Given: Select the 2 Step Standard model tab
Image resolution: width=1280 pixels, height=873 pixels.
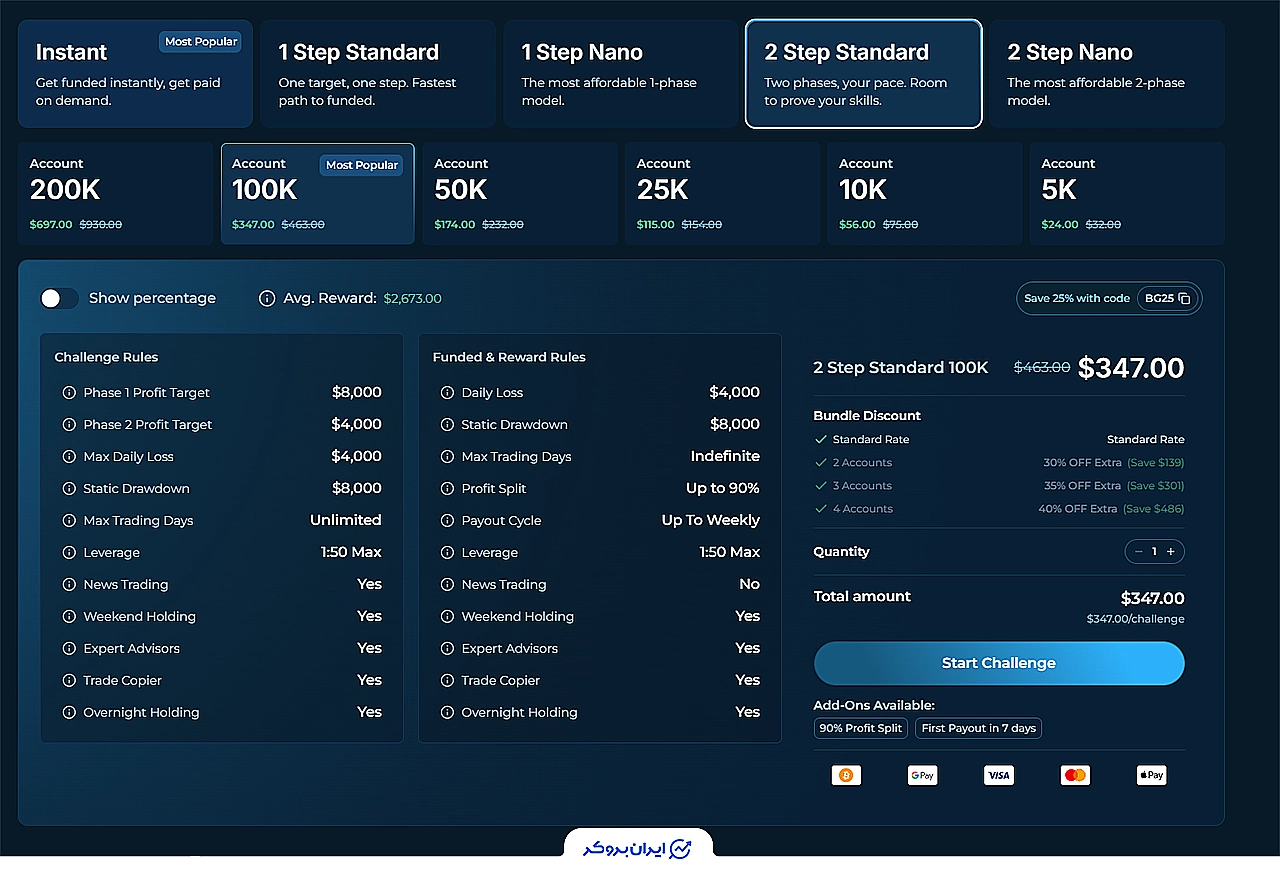Looking at the screenshot, I should 864,74.
